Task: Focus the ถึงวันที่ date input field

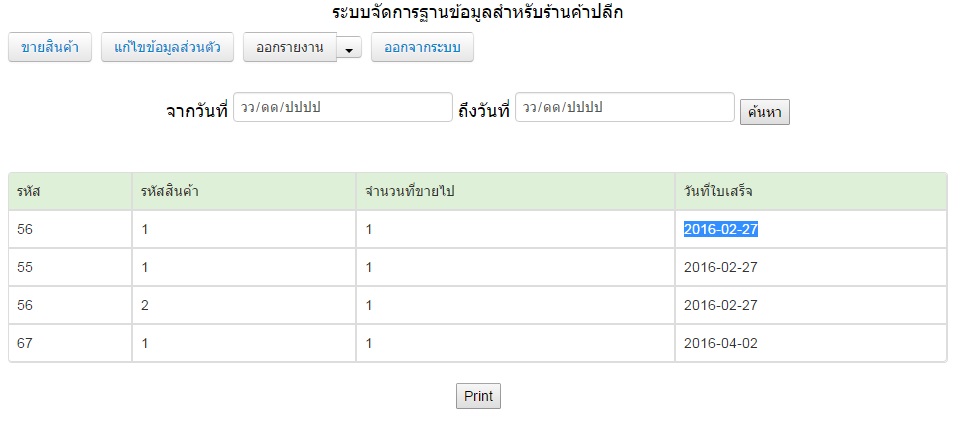Action: [x=624, y=108]
